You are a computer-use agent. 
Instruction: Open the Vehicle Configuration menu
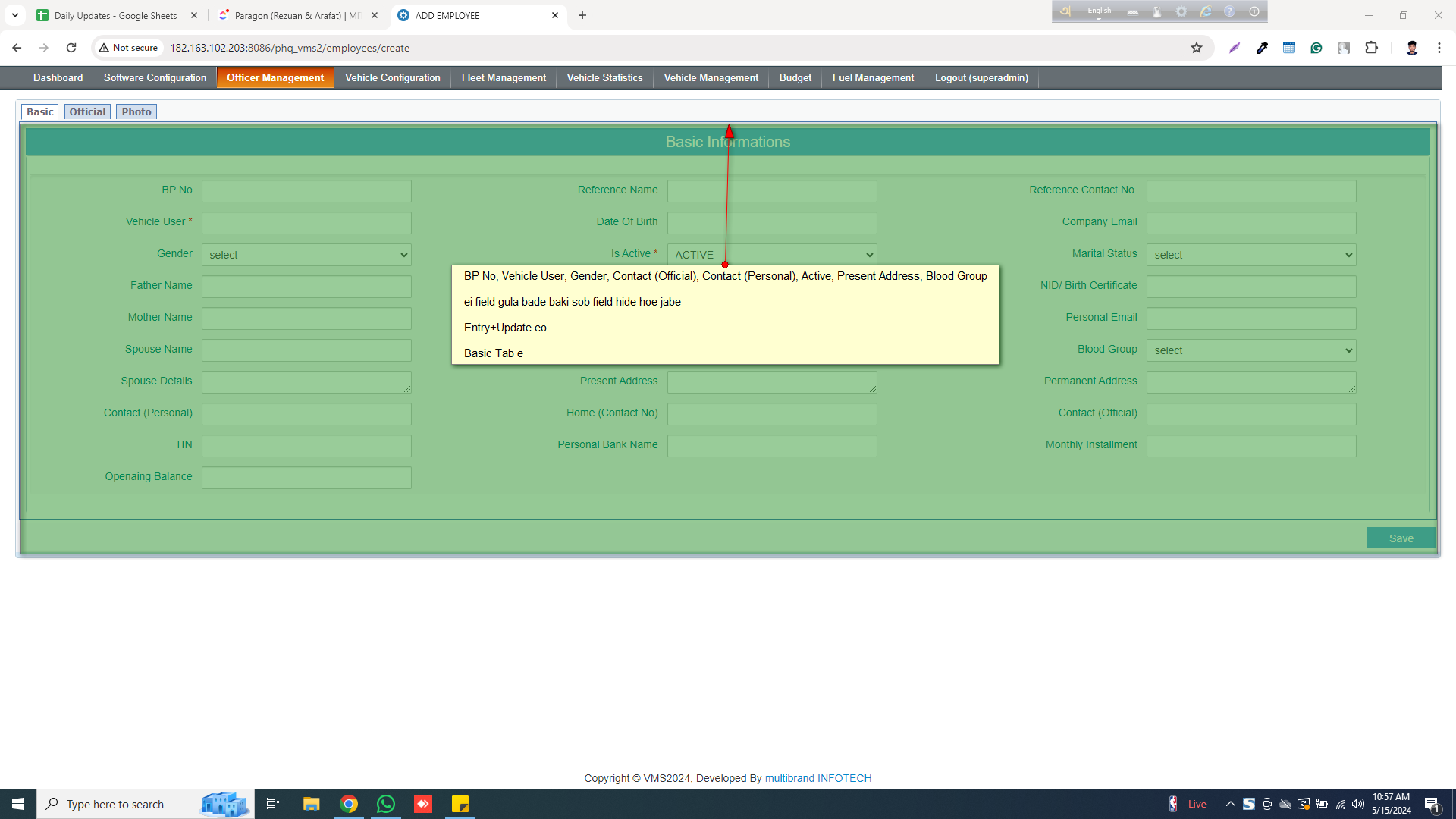tap(392, 77)
